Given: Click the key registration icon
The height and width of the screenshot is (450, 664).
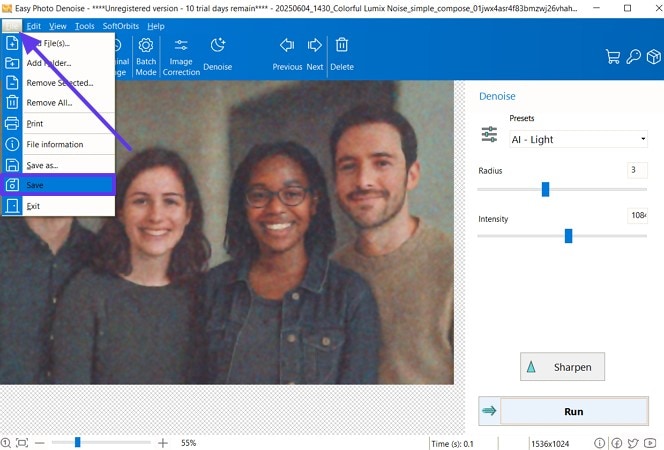Looking at the screenshot, I should click(634, 56).
